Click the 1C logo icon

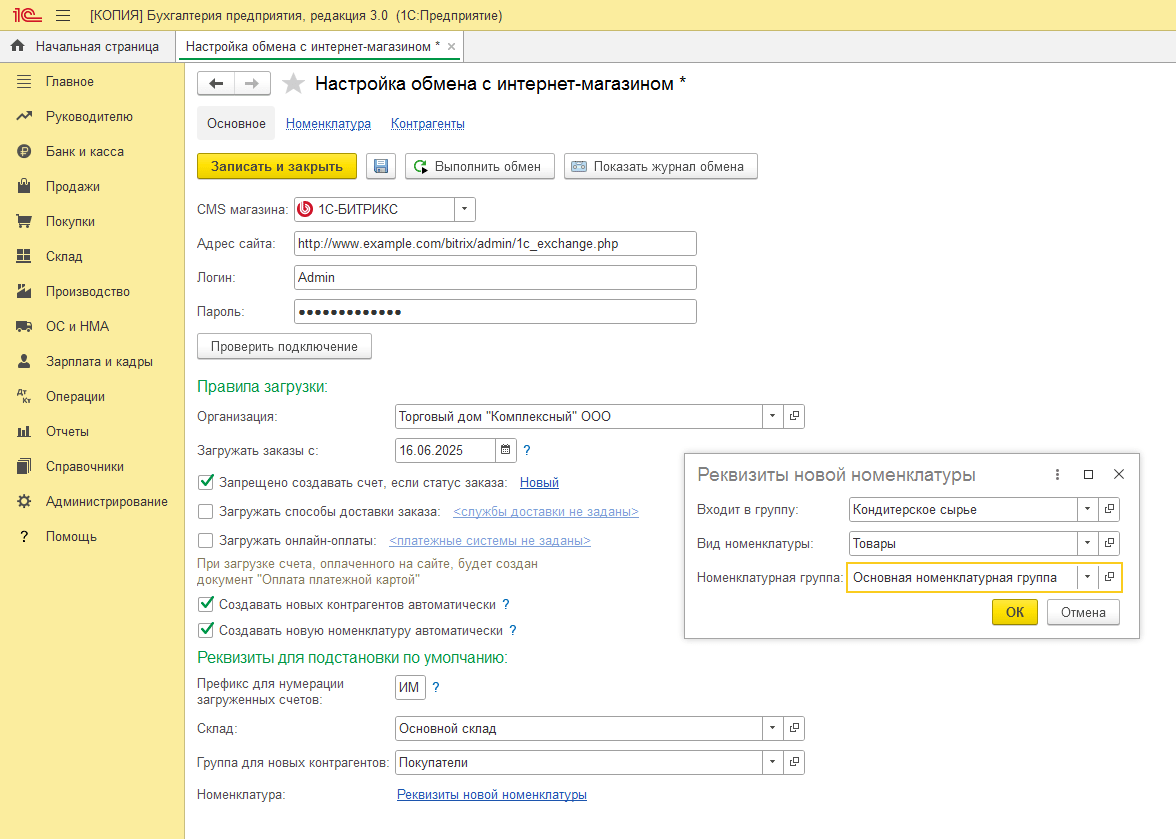[27, 15]
